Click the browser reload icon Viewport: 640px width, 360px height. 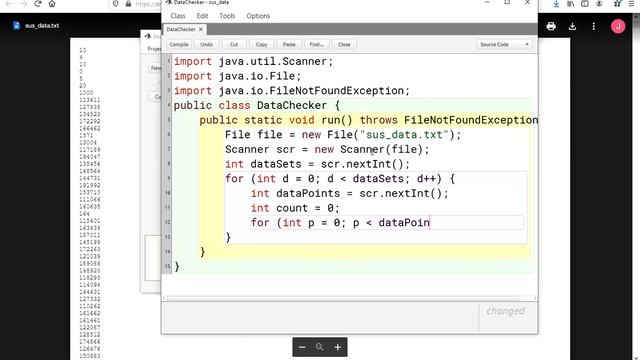tap(38, 4)
